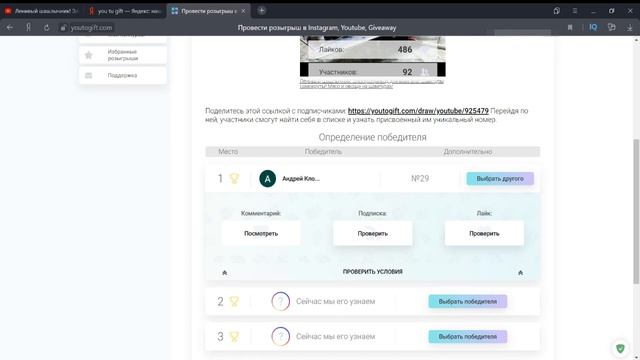Screen dimensions: 640x360
Task: Click 'Проверить' under Подписка
Action: (x=373, y=233)
